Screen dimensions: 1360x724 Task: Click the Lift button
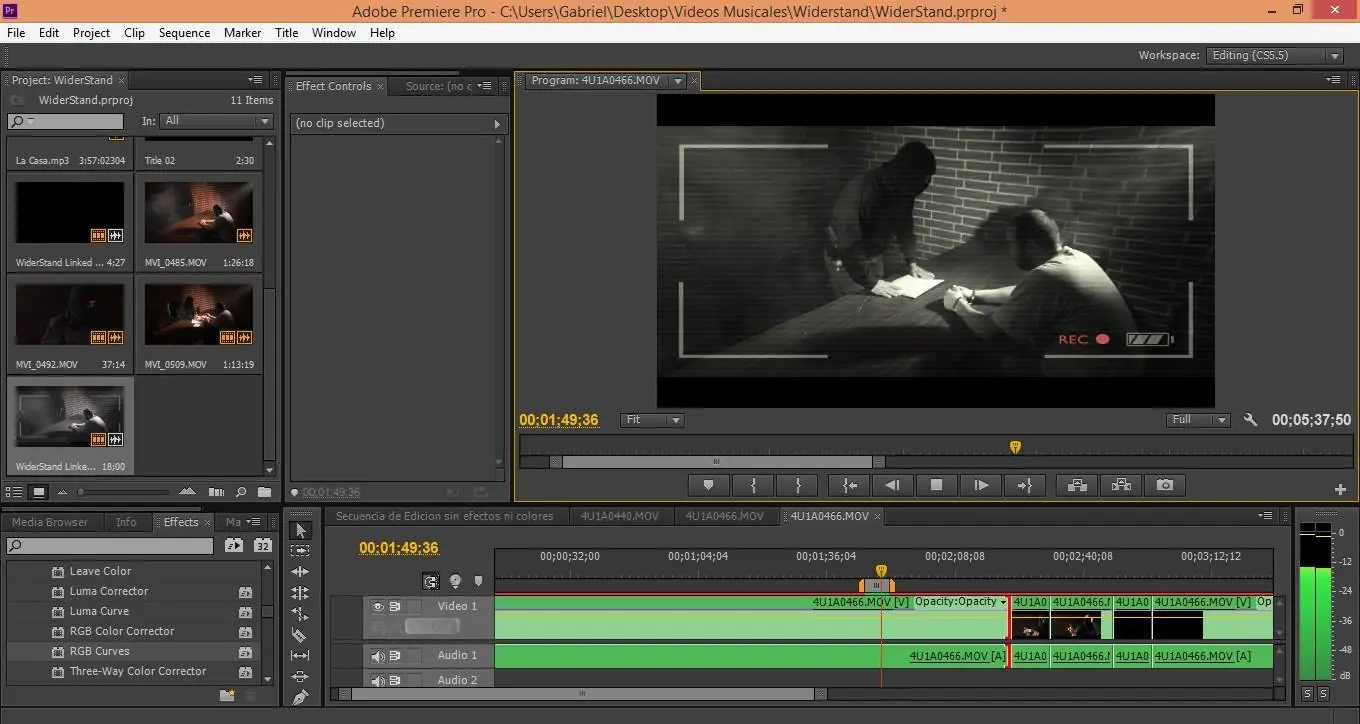1077,485
